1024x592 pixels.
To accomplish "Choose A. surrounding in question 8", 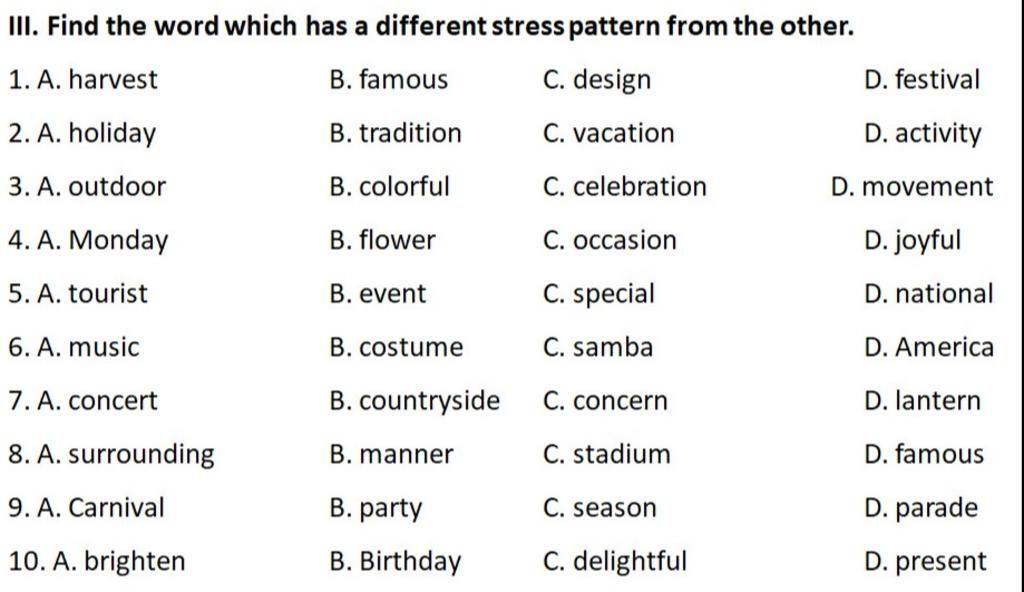I will [x=125, y=455].
